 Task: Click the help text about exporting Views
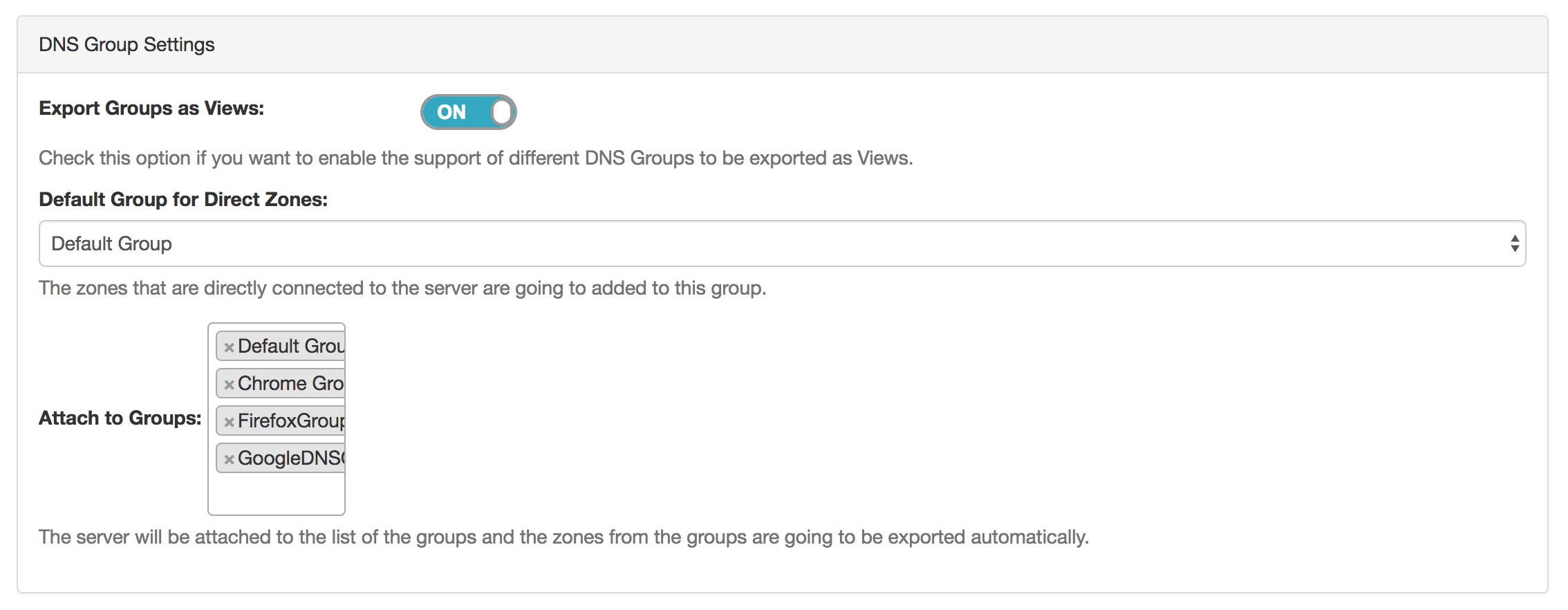click(x=476, y=158)
